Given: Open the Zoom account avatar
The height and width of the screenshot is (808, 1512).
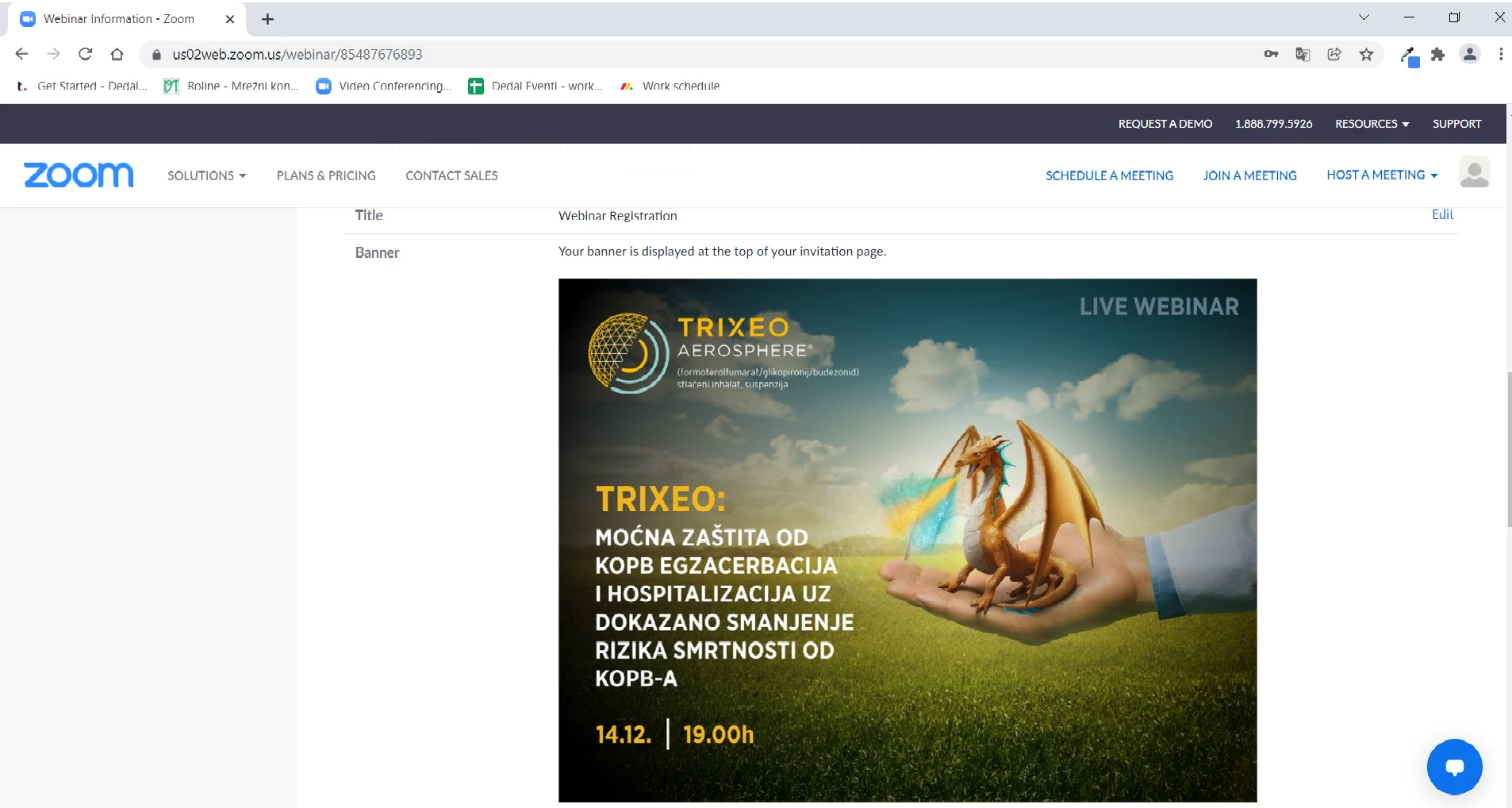Looking at the screenshot, I should (x=1474, y=172).
